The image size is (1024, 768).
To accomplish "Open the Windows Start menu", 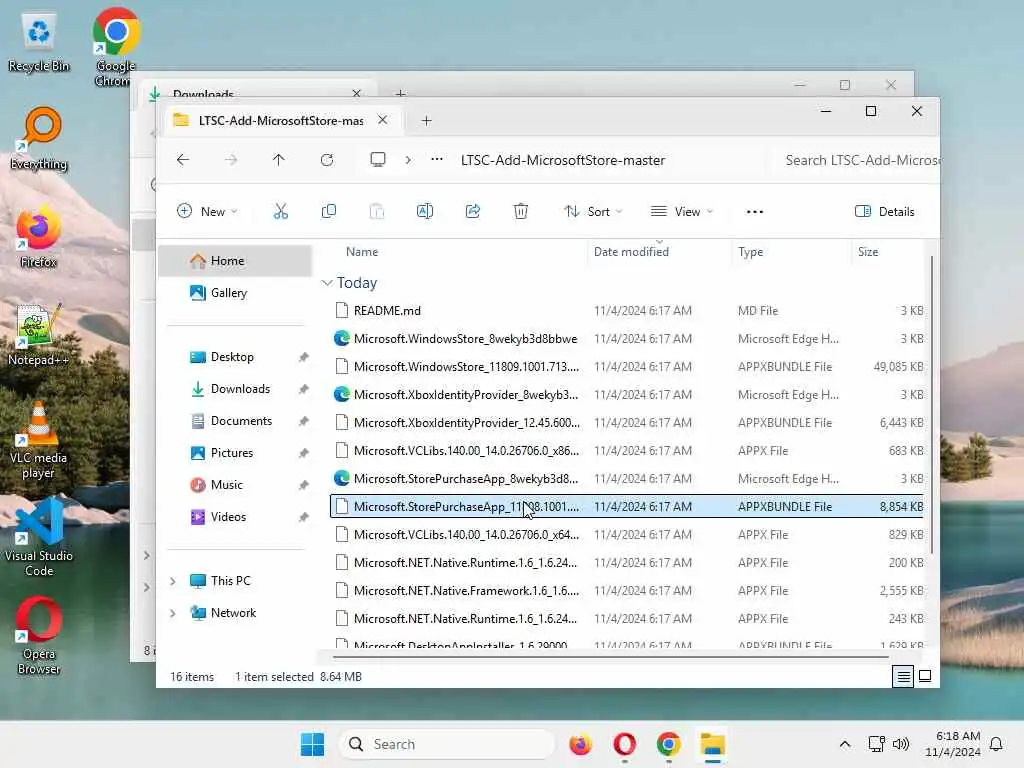I will coord(312,744).
